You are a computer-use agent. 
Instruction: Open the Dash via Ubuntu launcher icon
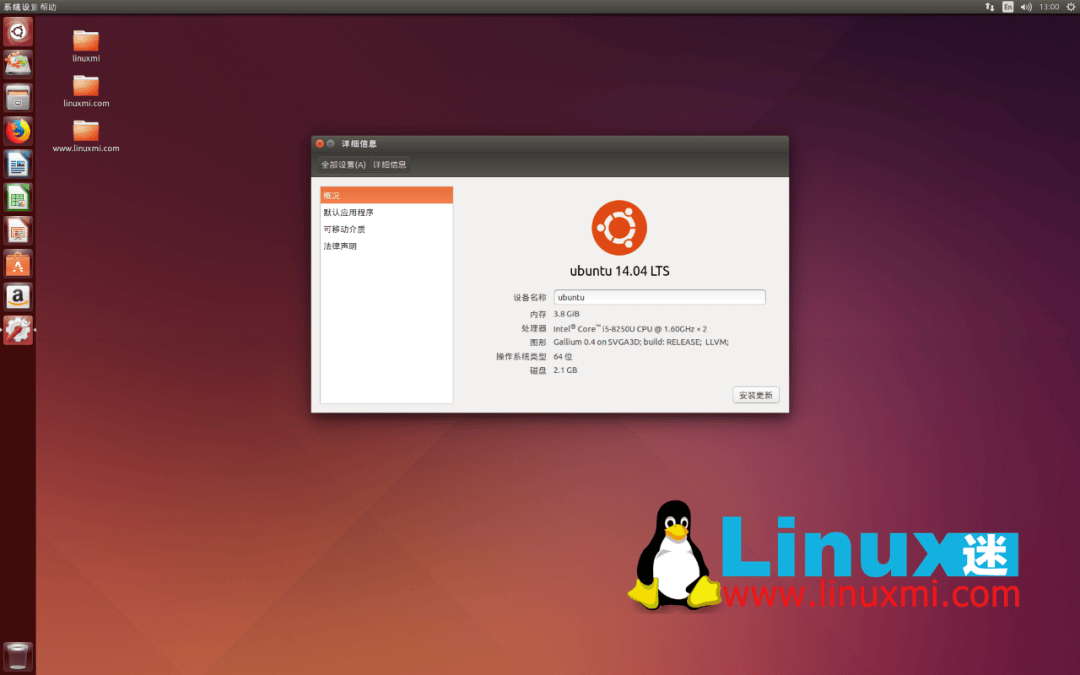point(17,30)
